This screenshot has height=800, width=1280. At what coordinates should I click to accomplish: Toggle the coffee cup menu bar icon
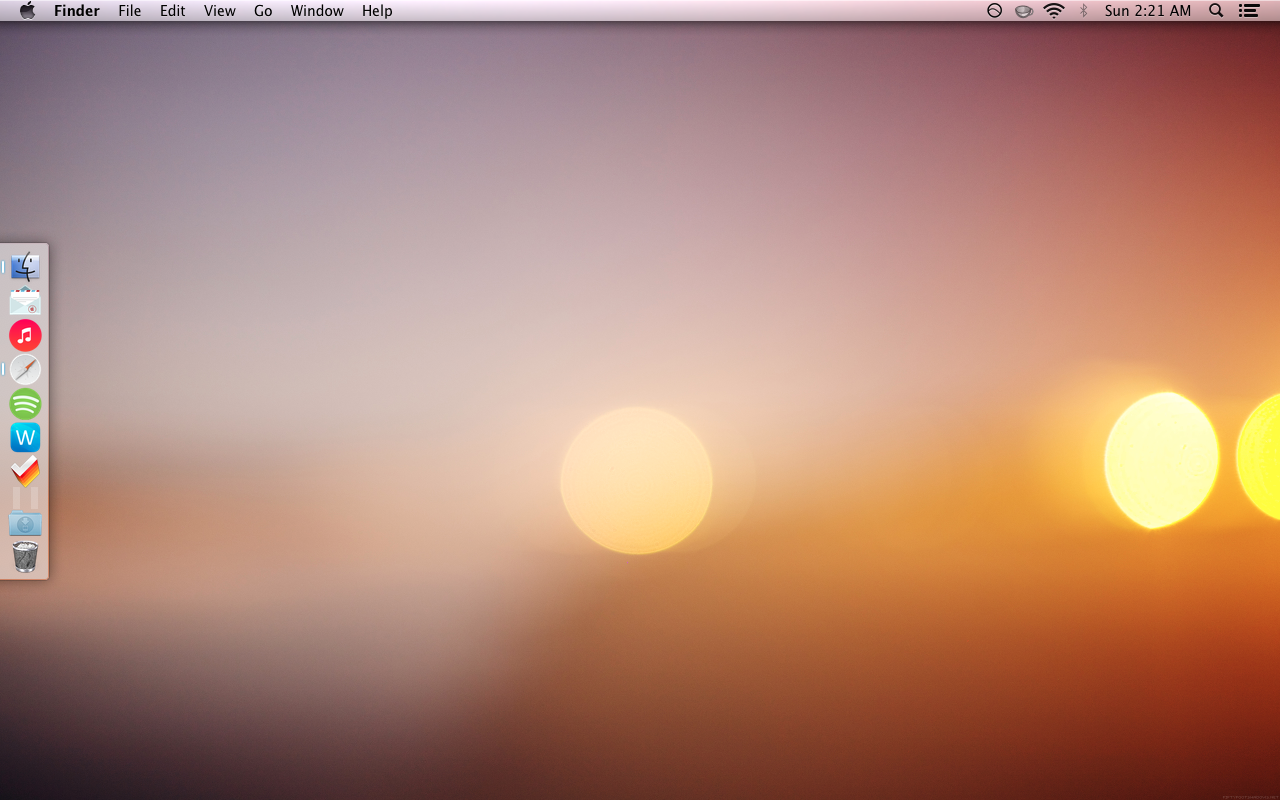[1024, 11]
